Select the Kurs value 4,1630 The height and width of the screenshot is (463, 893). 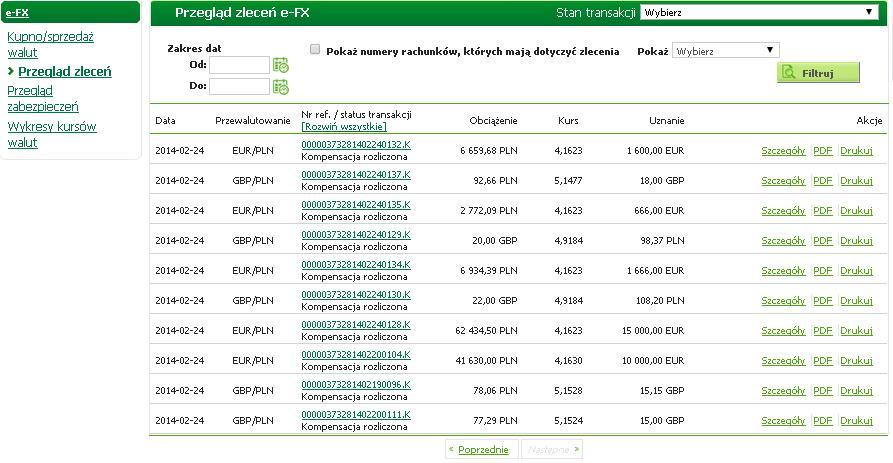point(568,360)
